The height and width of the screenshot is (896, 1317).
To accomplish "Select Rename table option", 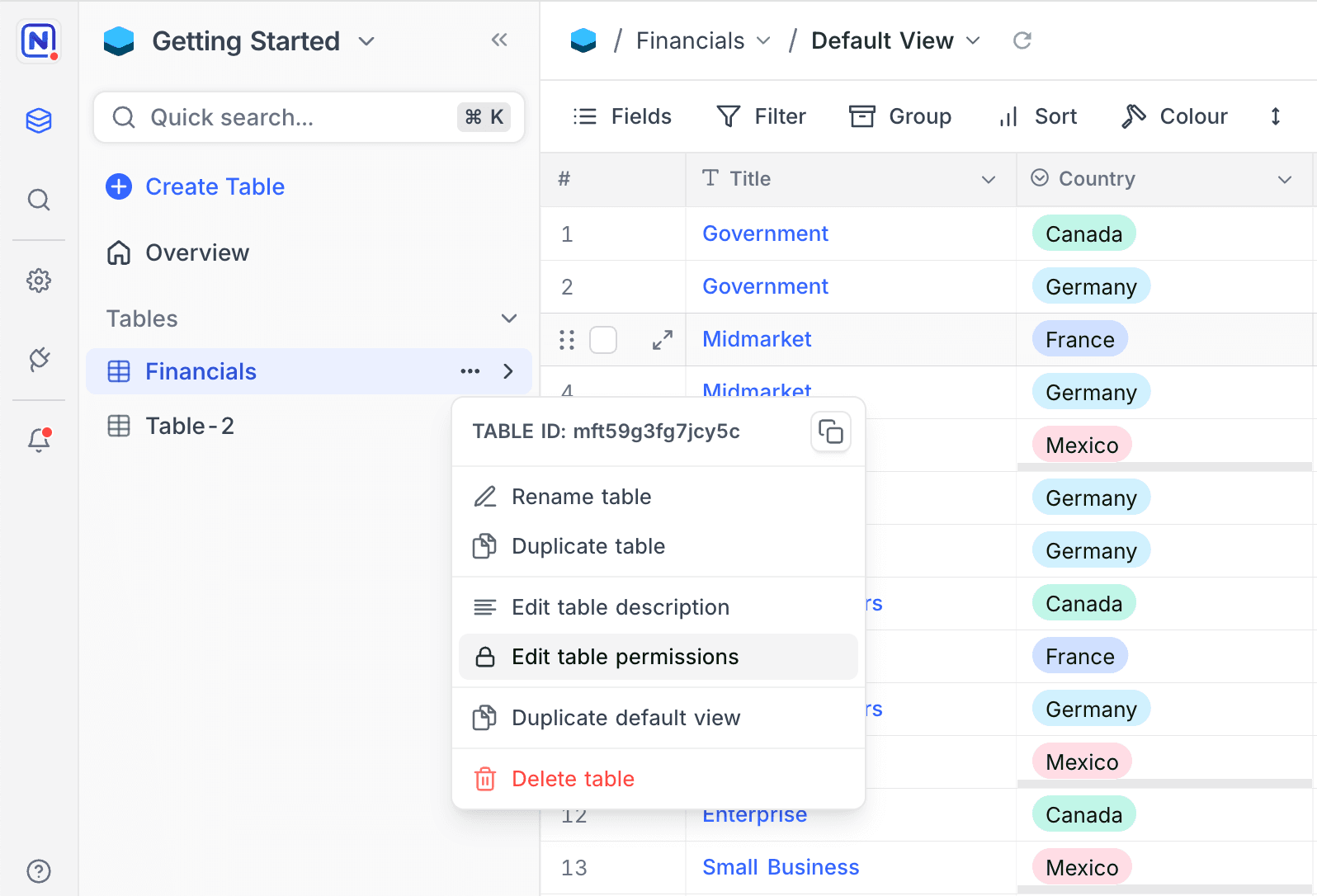I will pos(581,497).
